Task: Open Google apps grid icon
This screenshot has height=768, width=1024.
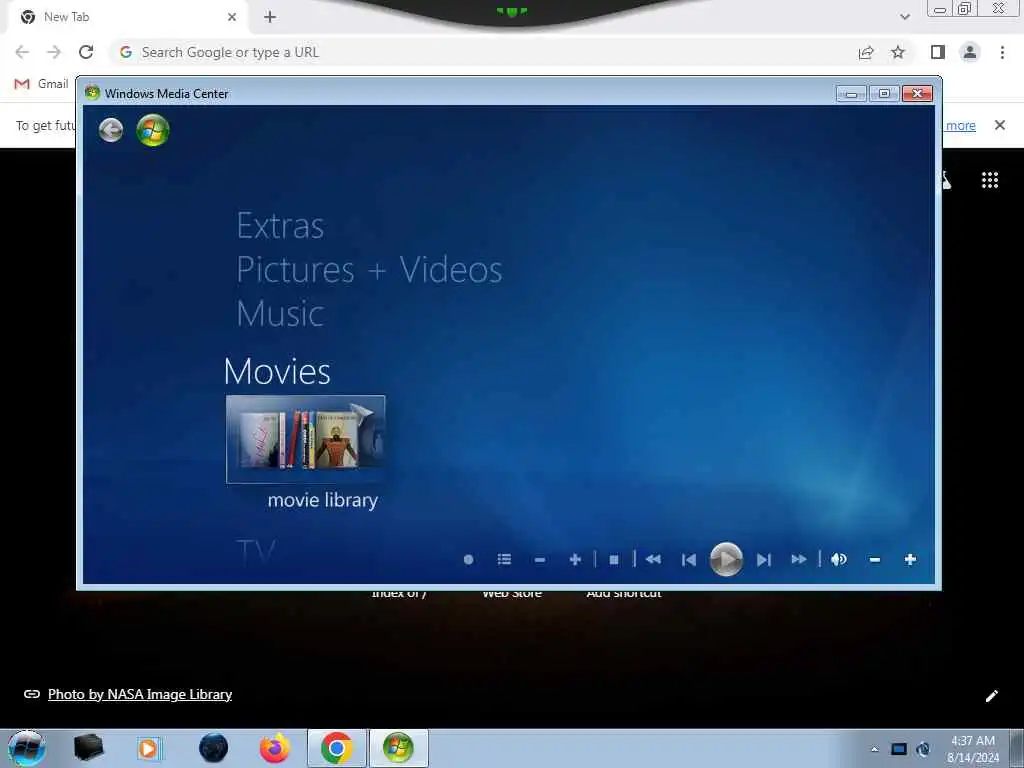Action: coord(990,180)
